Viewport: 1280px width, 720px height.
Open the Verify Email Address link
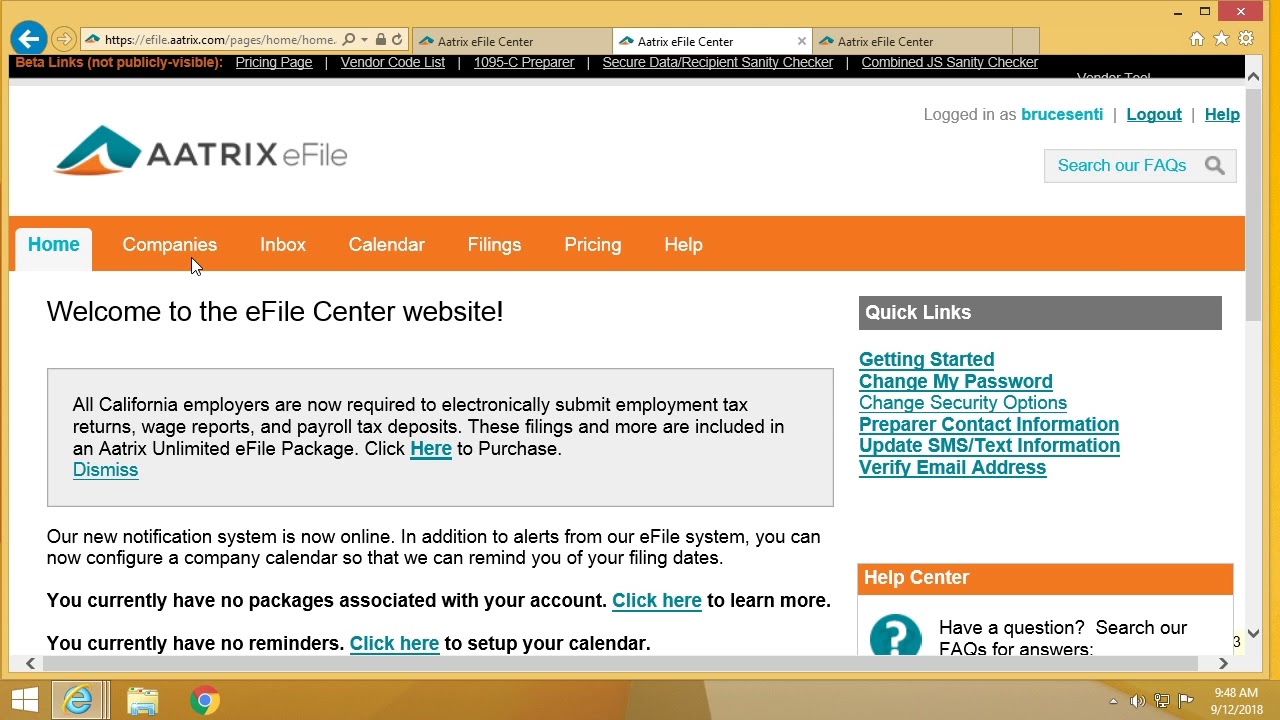pyautogui.click(x=953, y=468)
